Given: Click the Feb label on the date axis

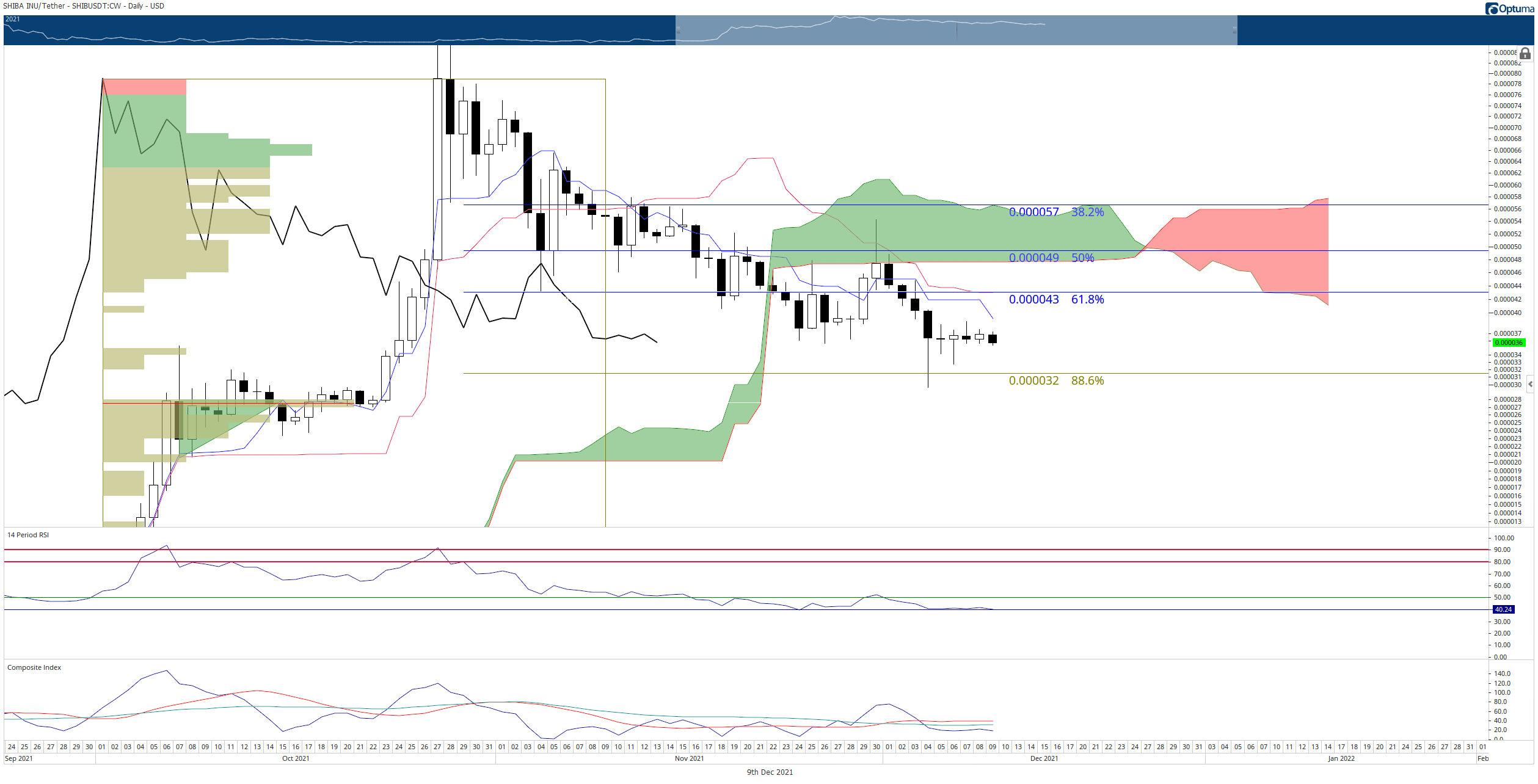Looking at the screenshot, I should click(x=1483, y=758).
